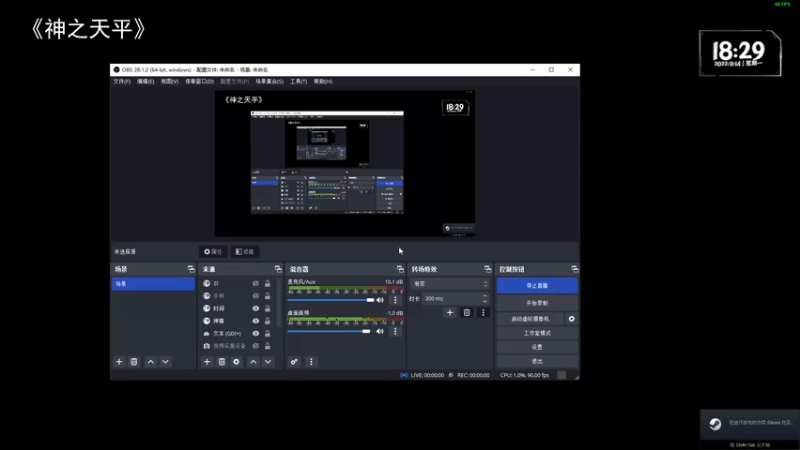Click the 开始录制 button
Image resolution: width=800 pixels, height=450 pixels.
tap(537, 303)
